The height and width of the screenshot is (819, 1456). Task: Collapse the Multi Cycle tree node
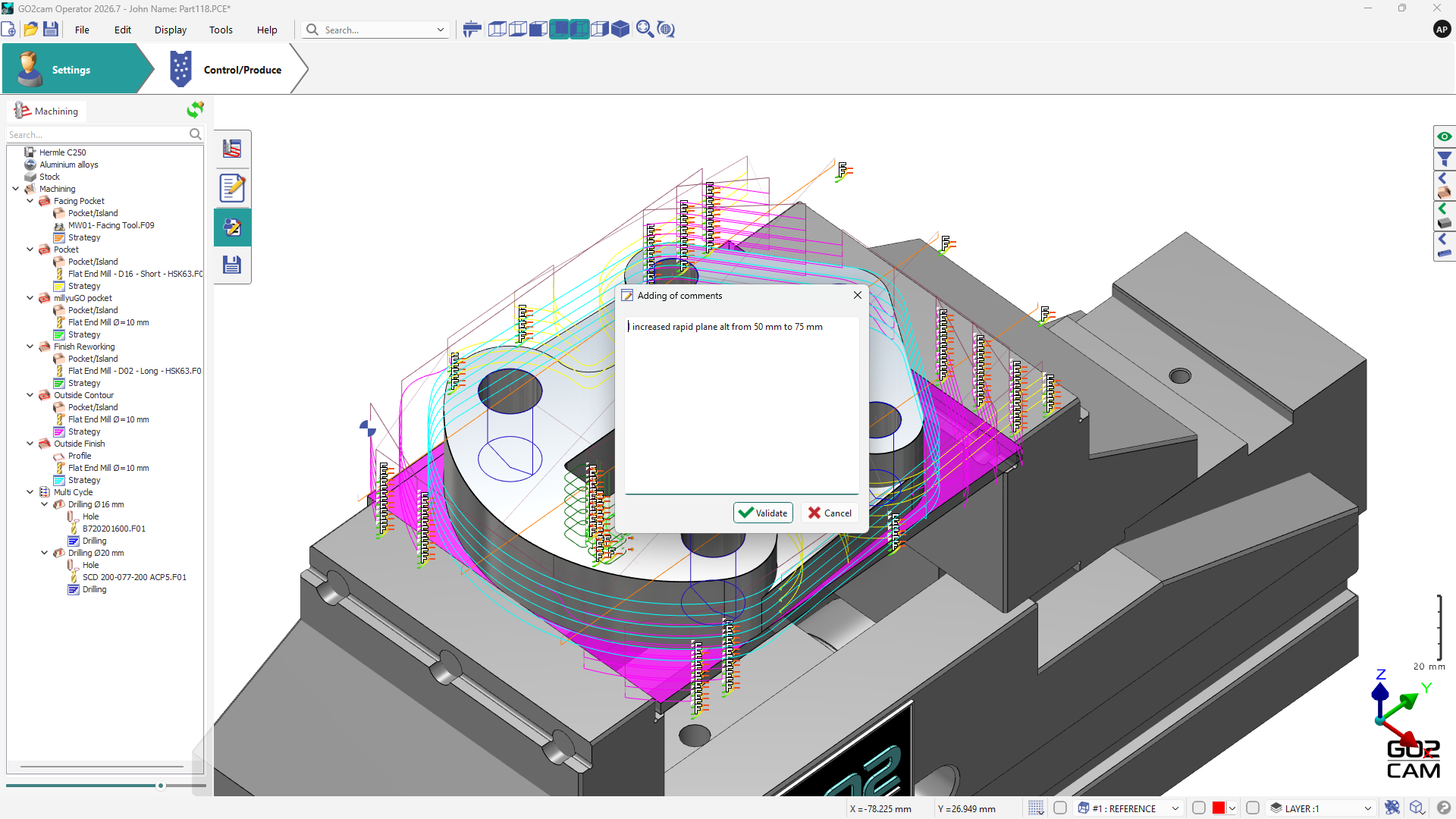(x=30, y=492)
